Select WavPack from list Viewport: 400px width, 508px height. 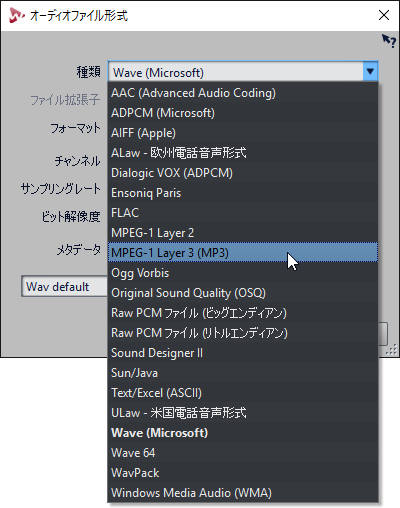pyautogui.click(x=243, y=473)
